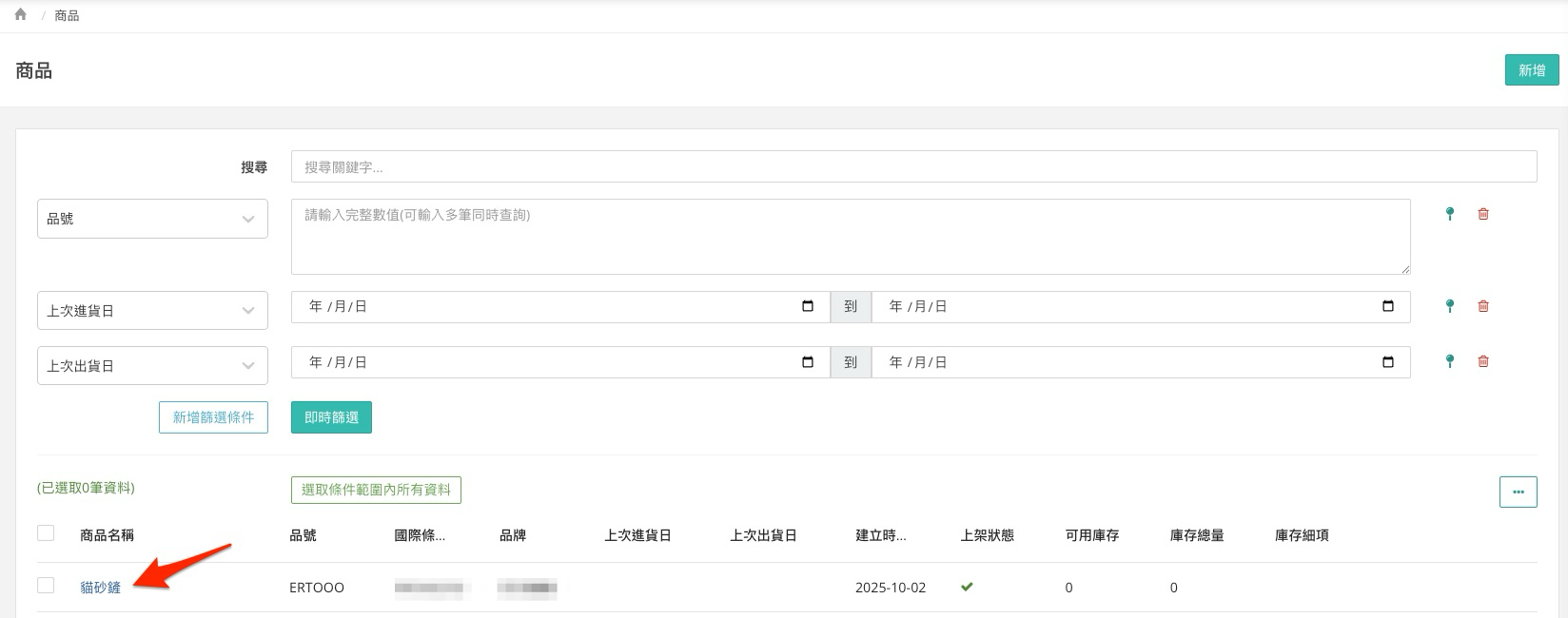The width and height of the screenshot is (1568, 618).
Task: Delete the 上次出貨日 filter row
Action: point(1482,361)
